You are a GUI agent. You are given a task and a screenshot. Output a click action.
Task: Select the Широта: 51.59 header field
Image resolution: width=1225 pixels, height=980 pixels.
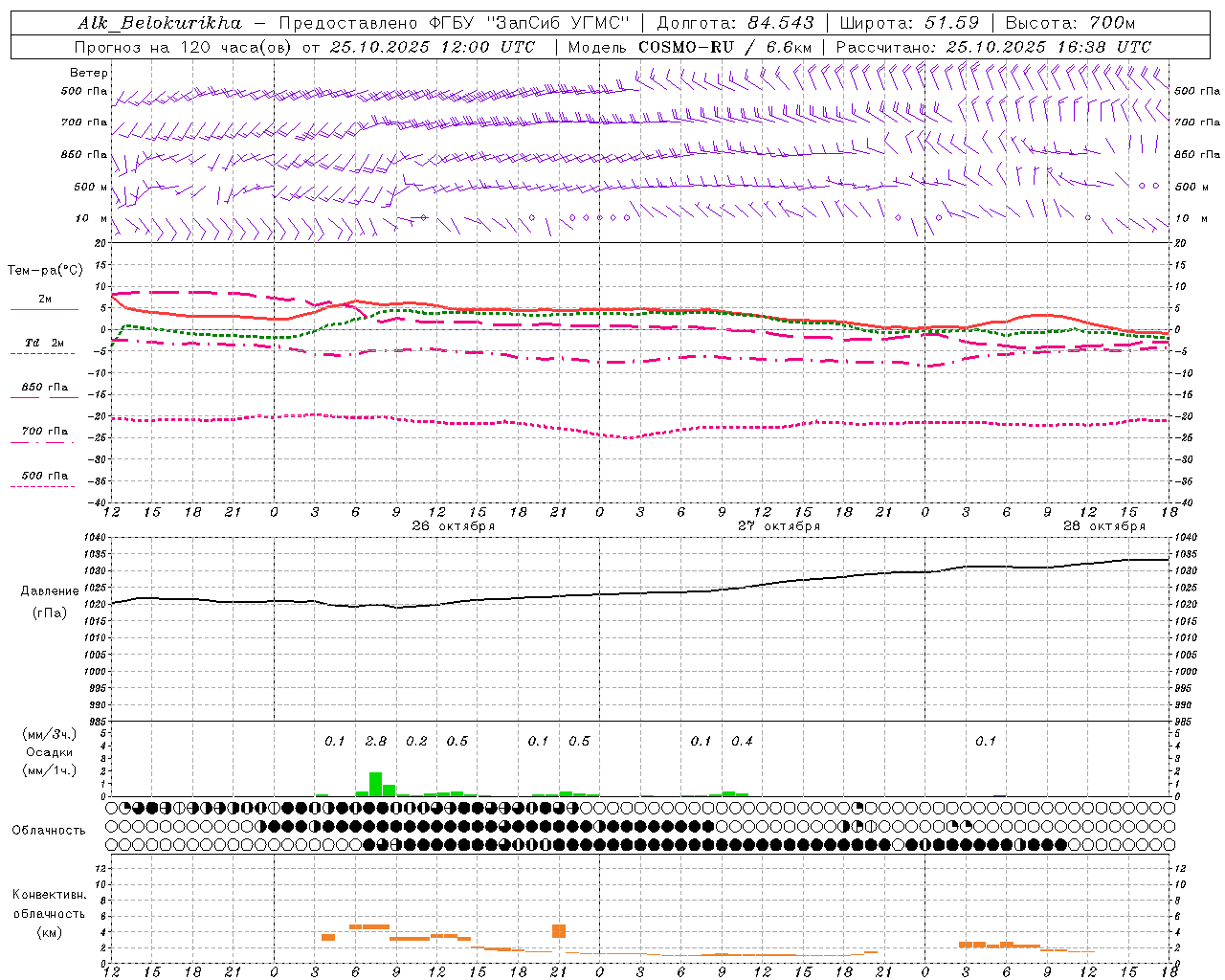(909, 23)
